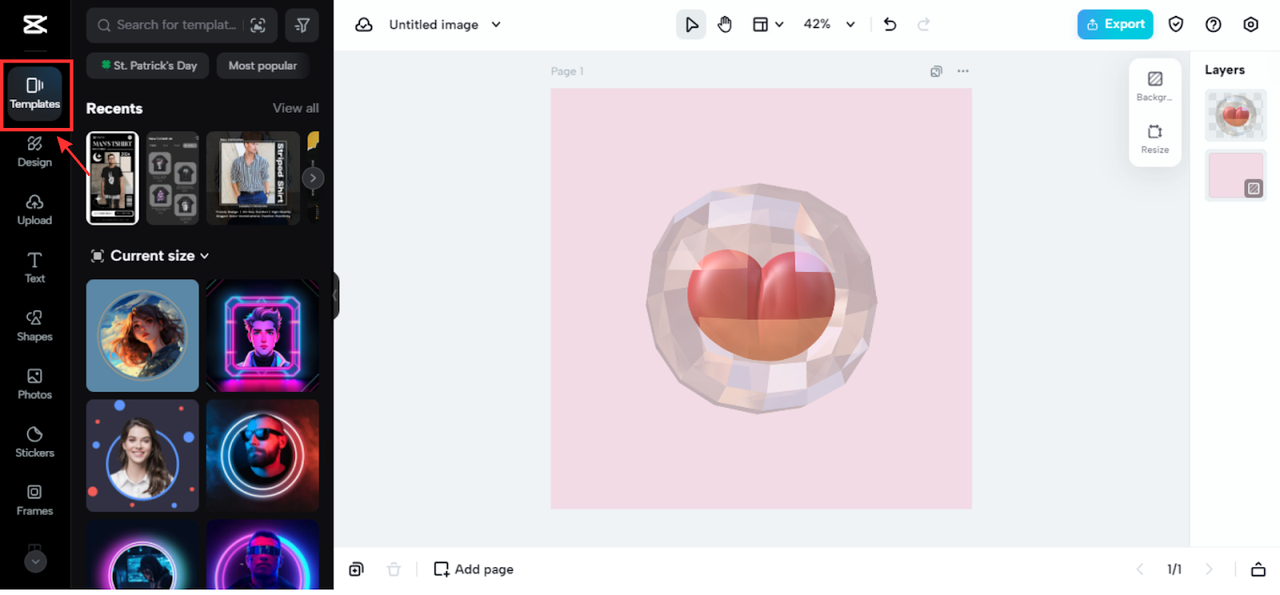Select the pink background layer thumbnail
Screen dimensions: 1280x595
1236,175
